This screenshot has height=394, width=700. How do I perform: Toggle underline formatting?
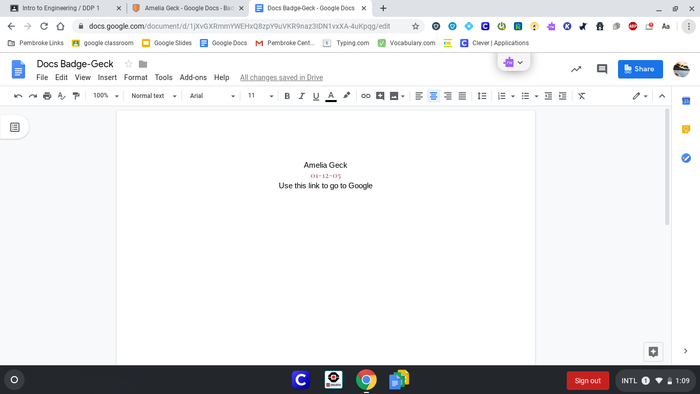pos(316,96)
